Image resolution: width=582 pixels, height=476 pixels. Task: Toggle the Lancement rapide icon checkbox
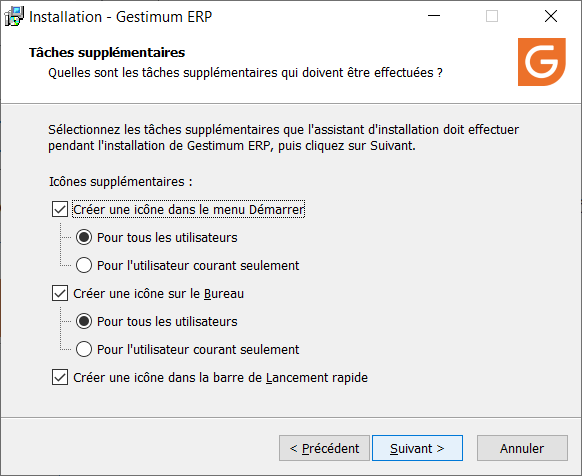[x=60, y=377]
